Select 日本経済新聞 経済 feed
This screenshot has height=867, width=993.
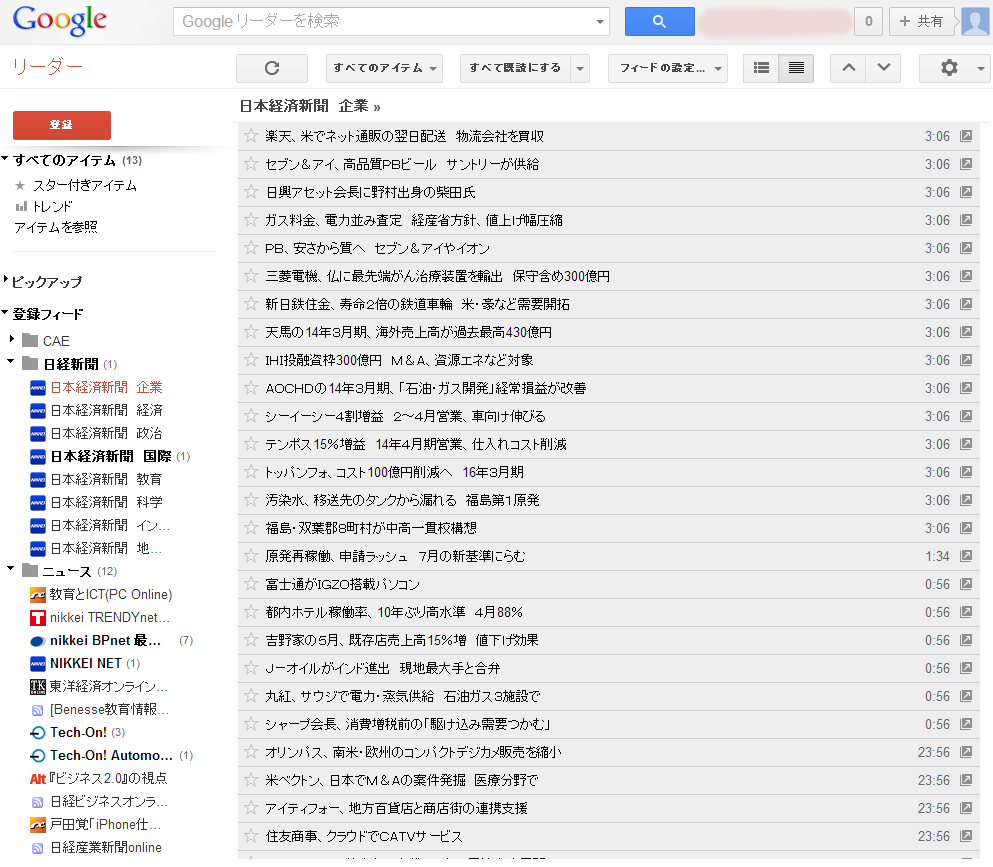click(106, 410)
